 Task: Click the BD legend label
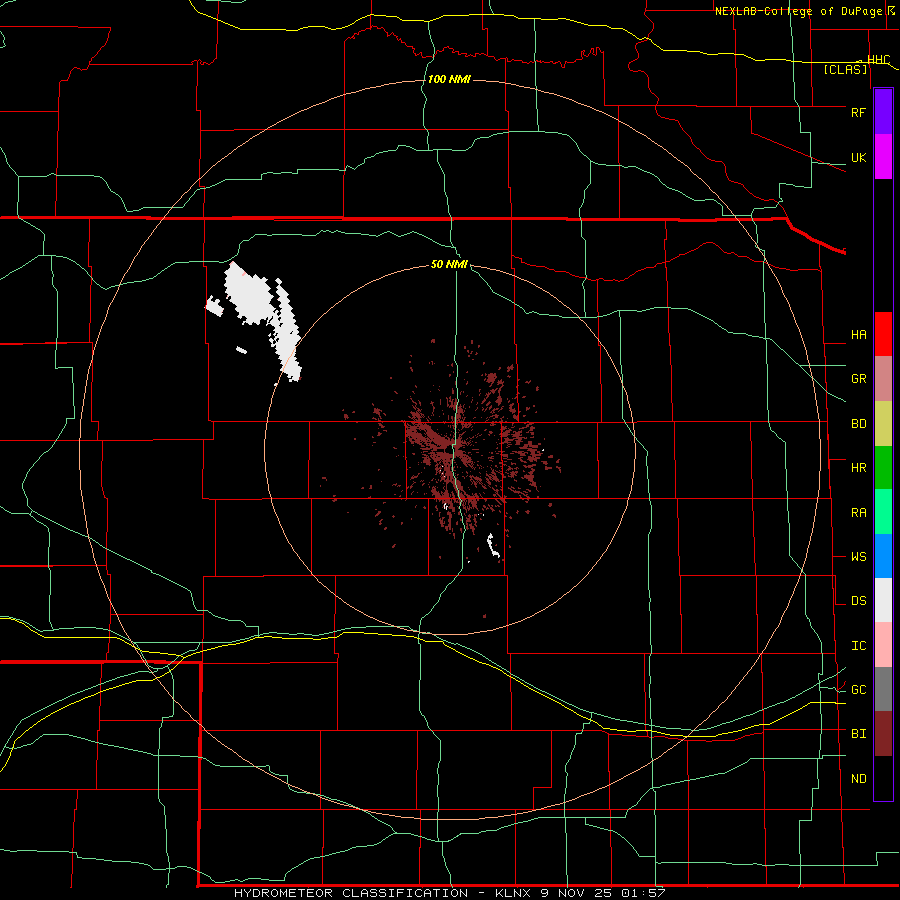point(859,424)
